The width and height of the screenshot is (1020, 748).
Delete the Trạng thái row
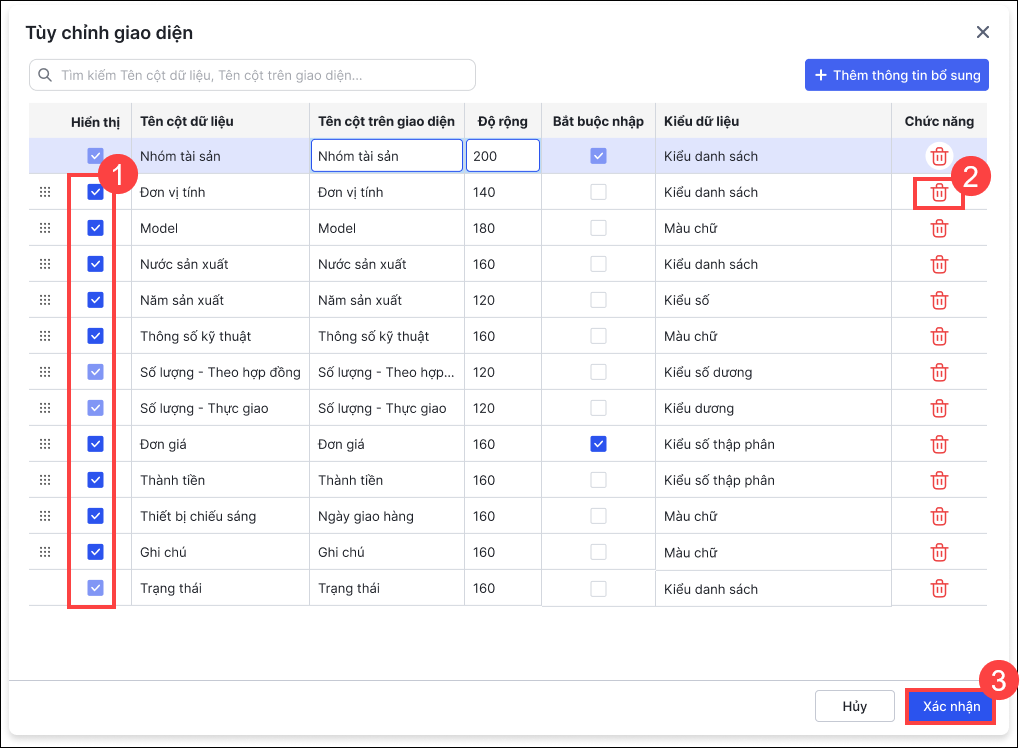point(939,589)
